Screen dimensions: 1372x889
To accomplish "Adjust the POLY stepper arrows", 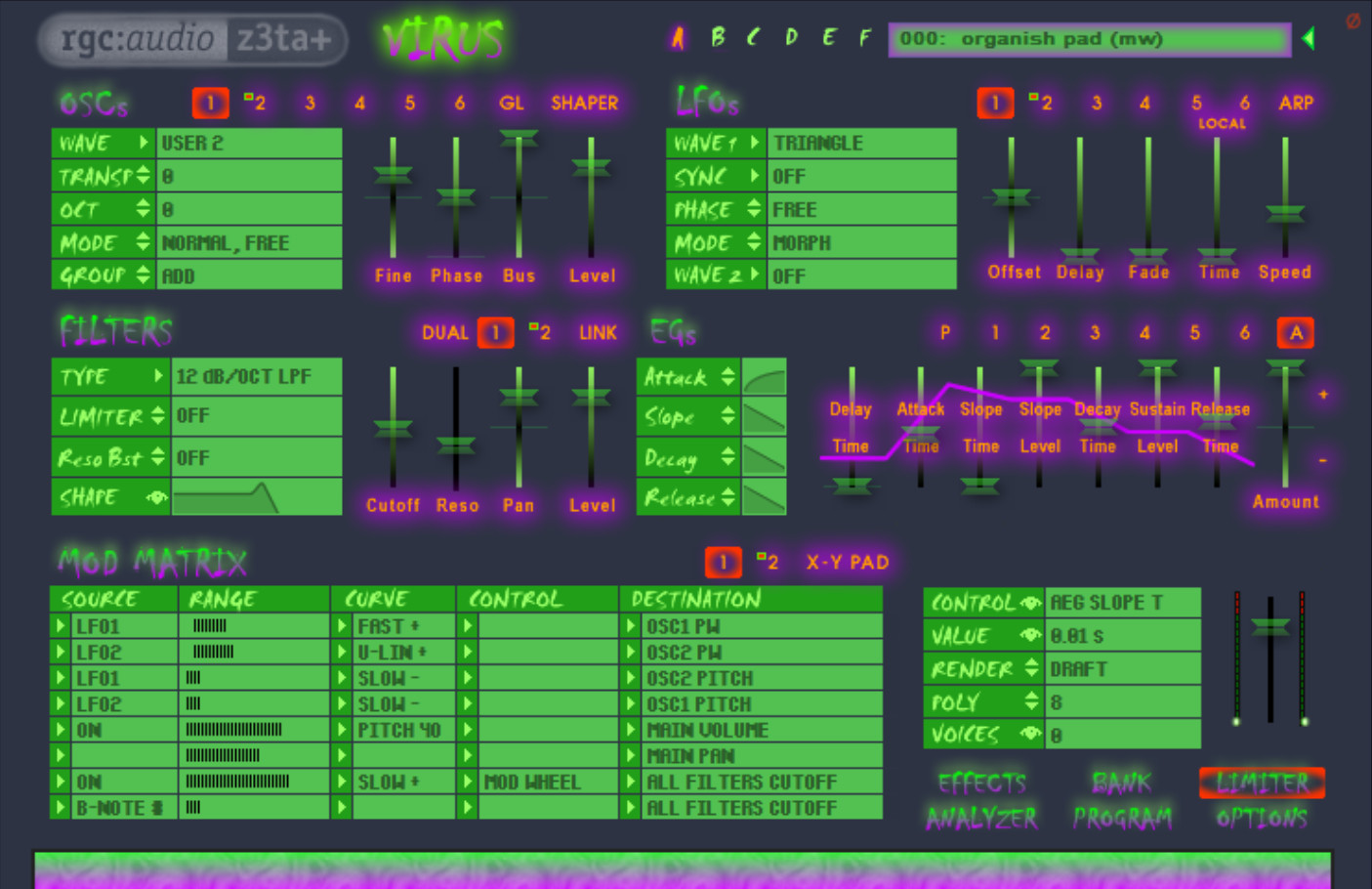I will click(1031, 701).
